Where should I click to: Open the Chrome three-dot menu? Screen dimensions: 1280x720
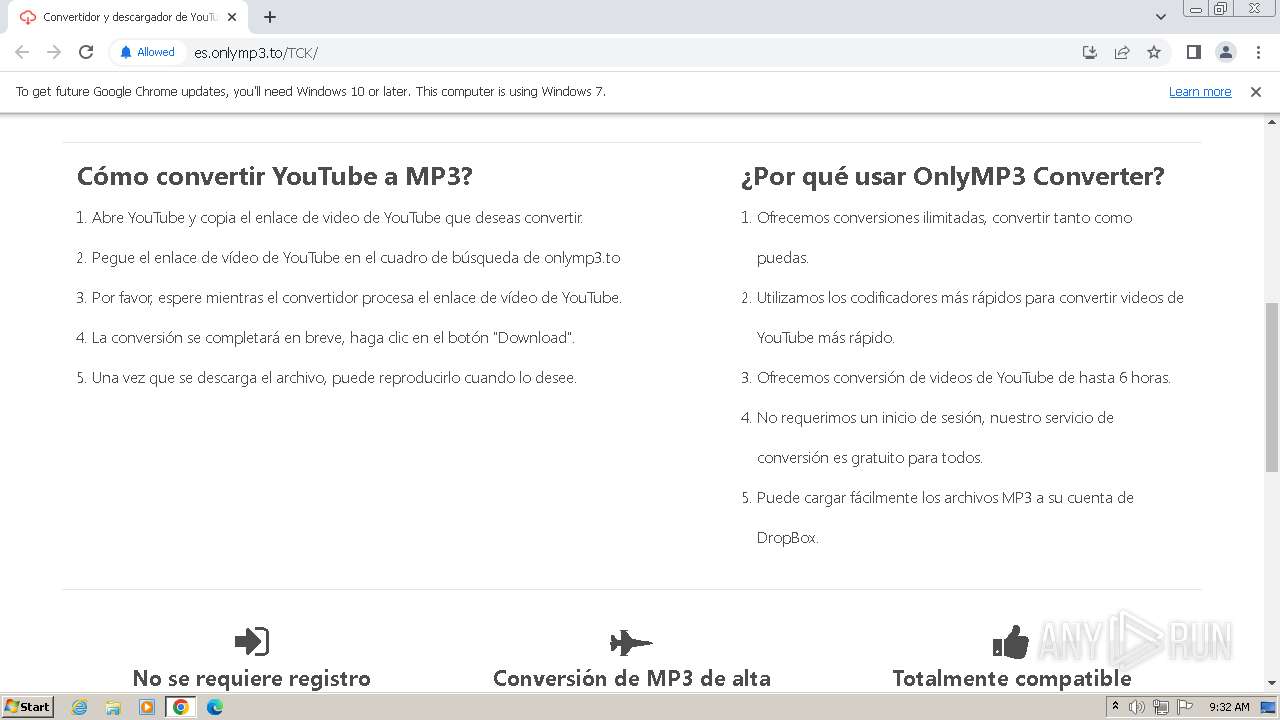click(x=1258, y=52)
